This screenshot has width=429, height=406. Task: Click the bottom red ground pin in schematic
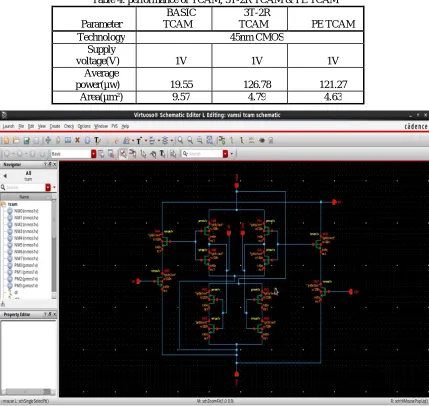pyautogui.click(x=237, y=374)
